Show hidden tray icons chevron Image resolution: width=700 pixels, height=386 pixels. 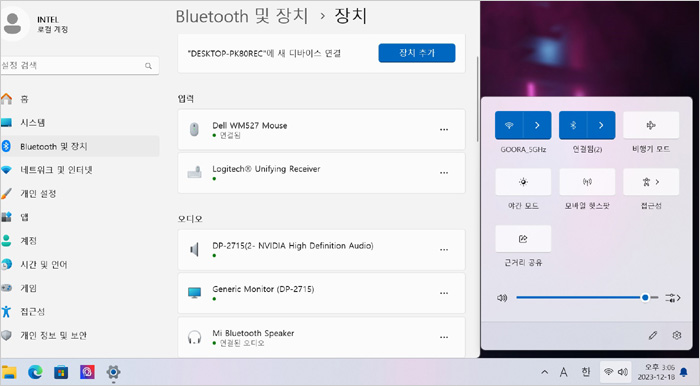tap(545, 372)
